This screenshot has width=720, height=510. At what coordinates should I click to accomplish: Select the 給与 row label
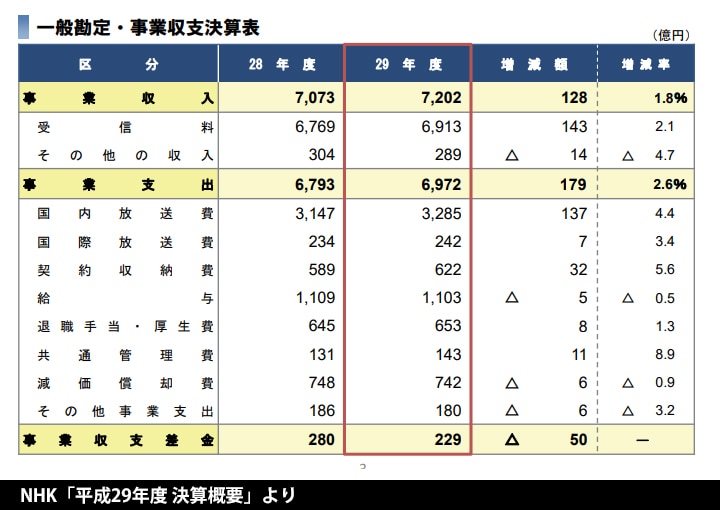click(125, 298)
